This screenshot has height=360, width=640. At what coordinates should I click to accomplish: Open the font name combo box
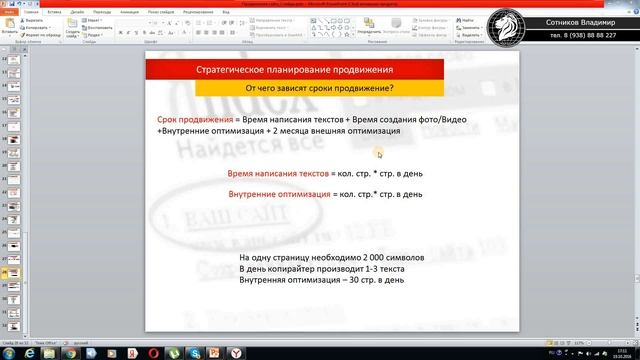point(133,23)
